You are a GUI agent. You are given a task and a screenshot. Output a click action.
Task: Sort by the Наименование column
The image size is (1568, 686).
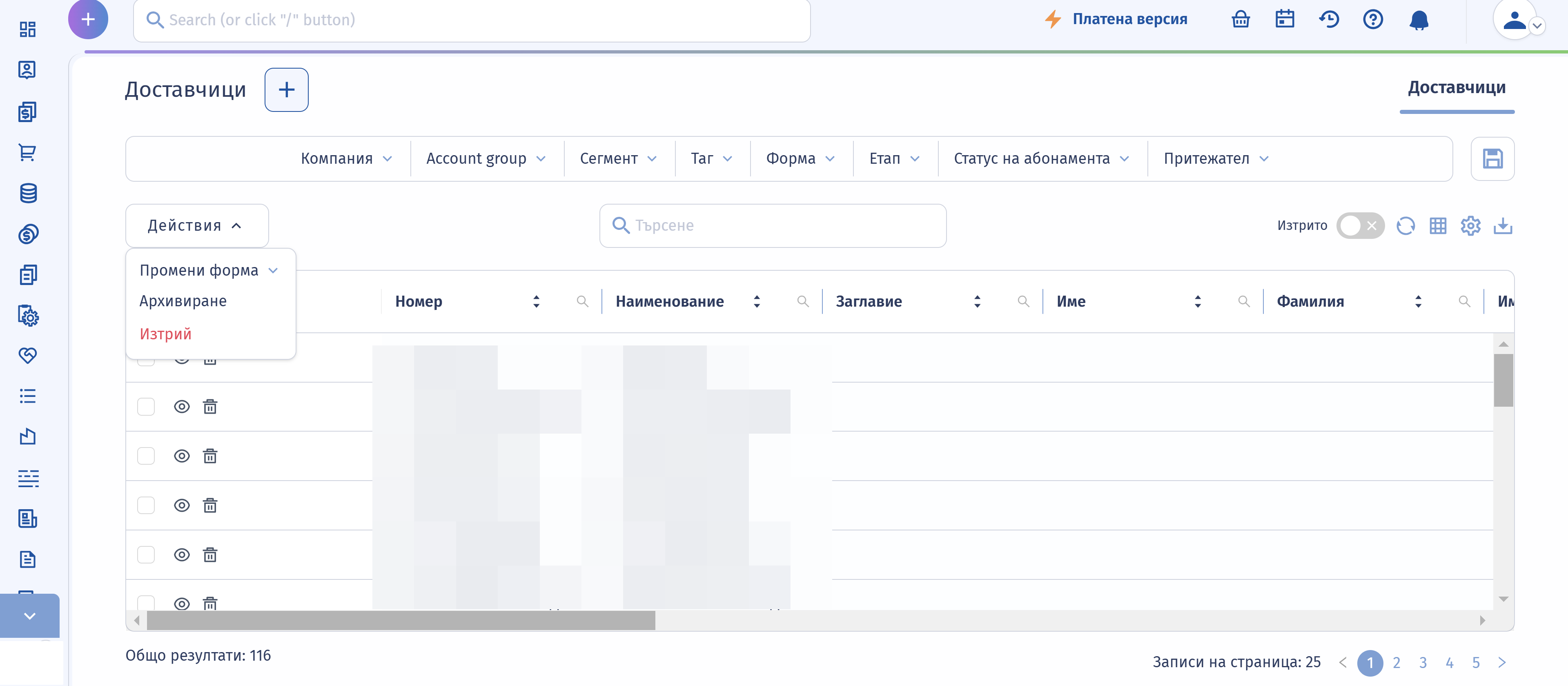757,301
